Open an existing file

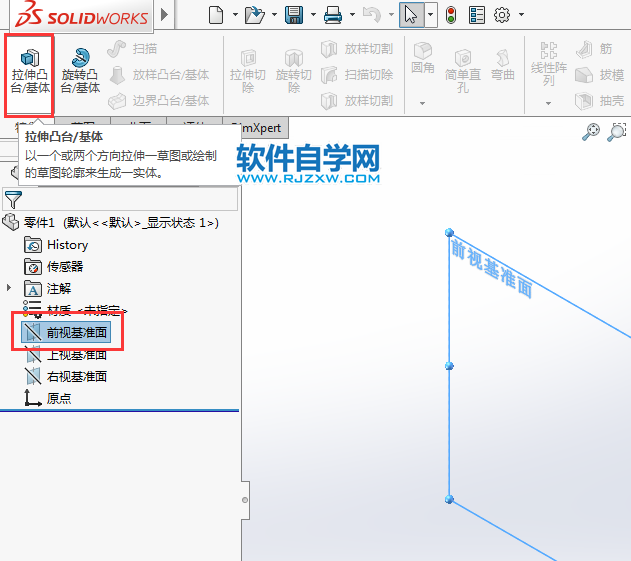(255, 15)
